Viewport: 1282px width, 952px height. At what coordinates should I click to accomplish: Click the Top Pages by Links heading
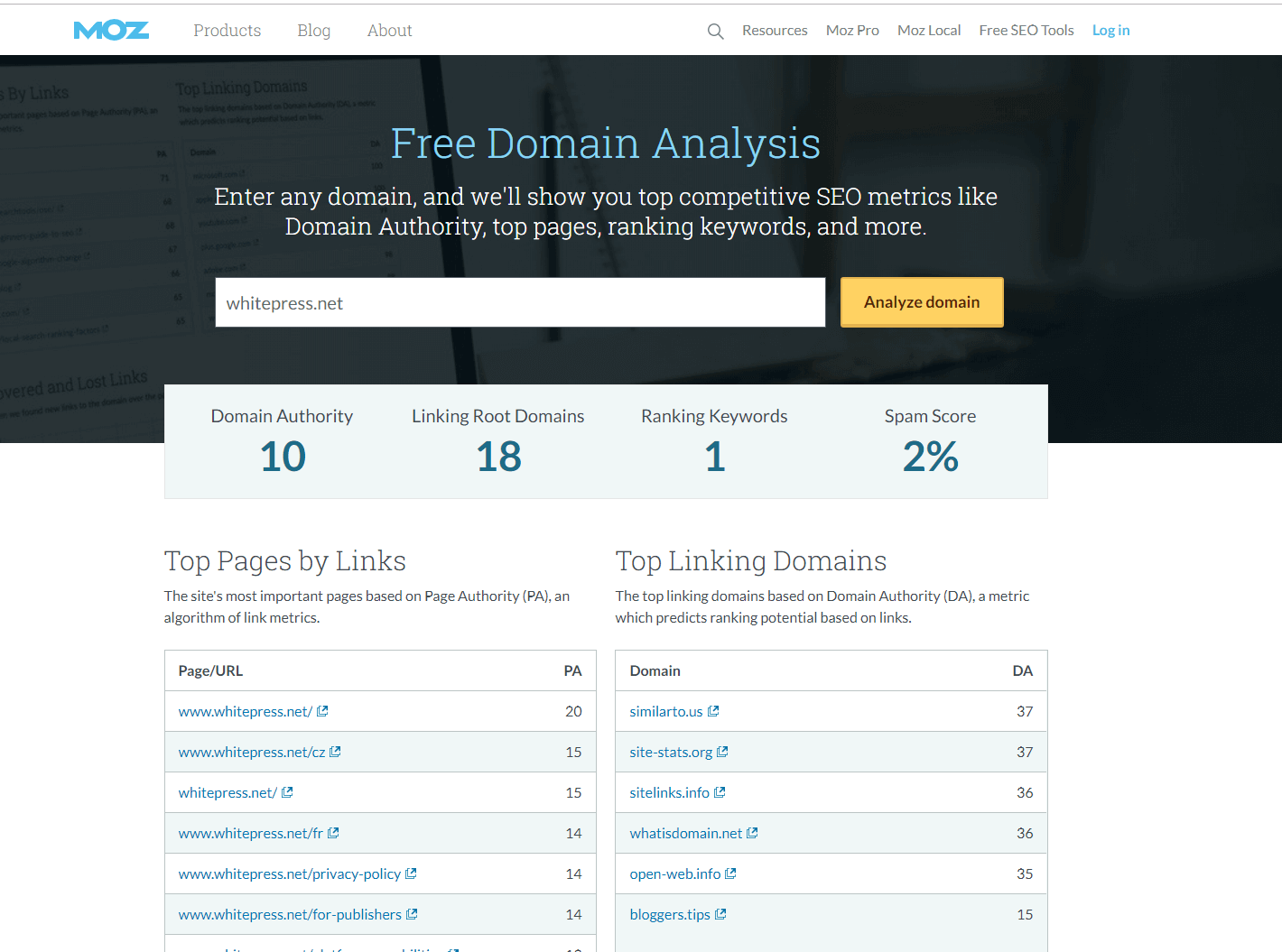tap(285, 561)
